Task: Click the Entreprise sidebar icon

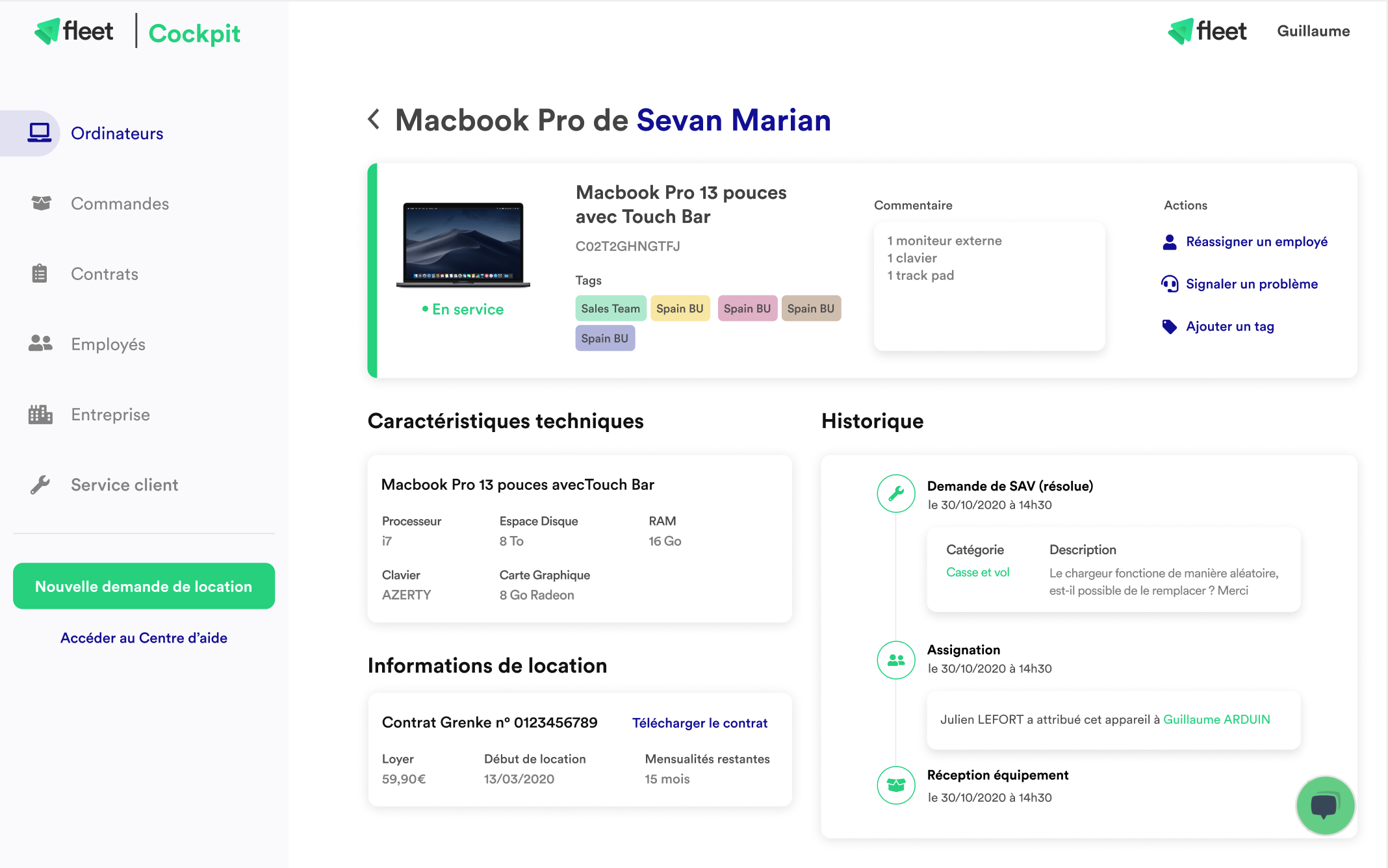Action: coord(41,414)
